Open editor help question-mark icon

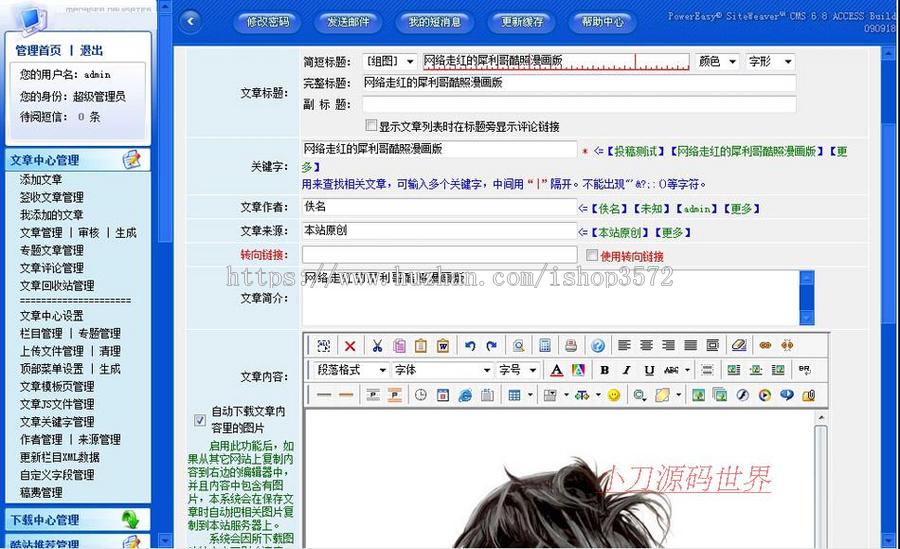tap(598, 346)
